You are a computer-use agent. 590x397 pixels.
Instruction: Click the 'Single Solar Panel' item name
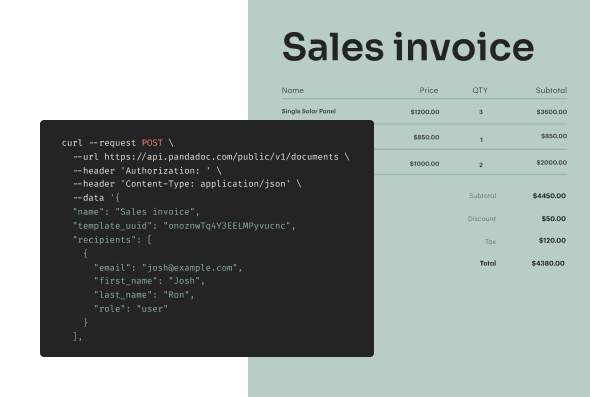[x=309, y=111]
